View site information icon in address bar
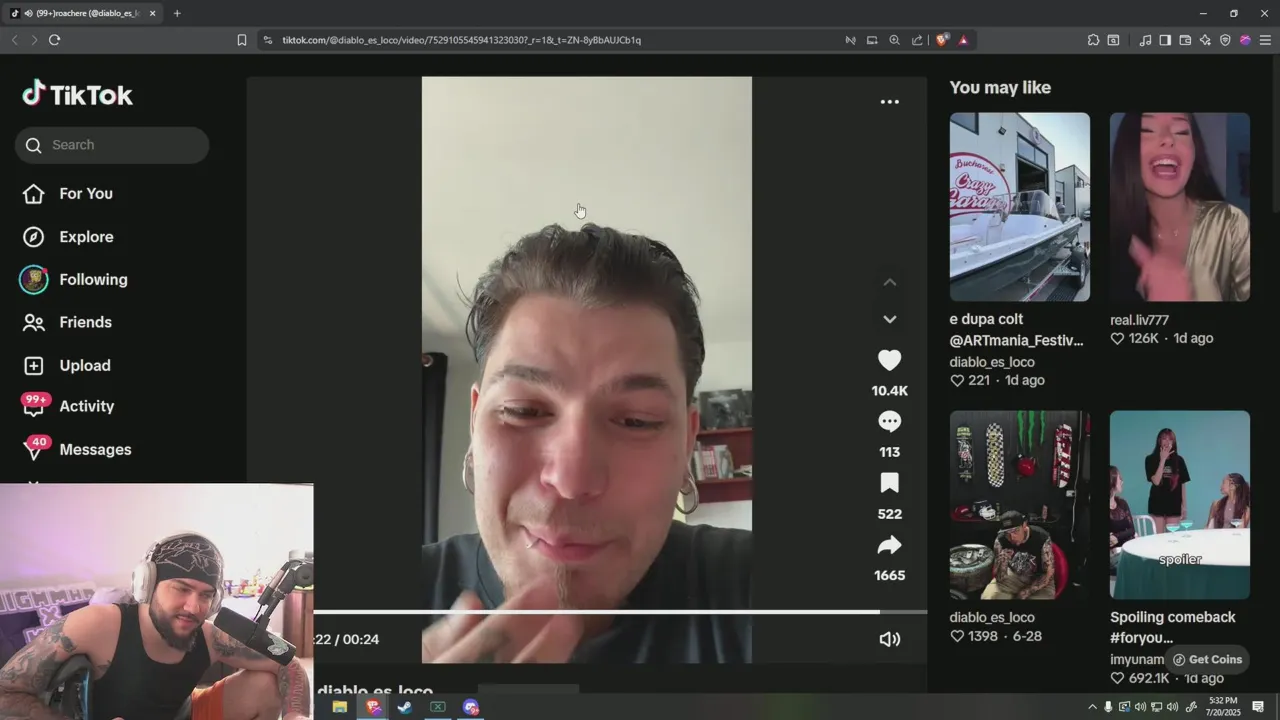Image resolution: width=1280 pixels, height=720 pixels. (268, 40)
